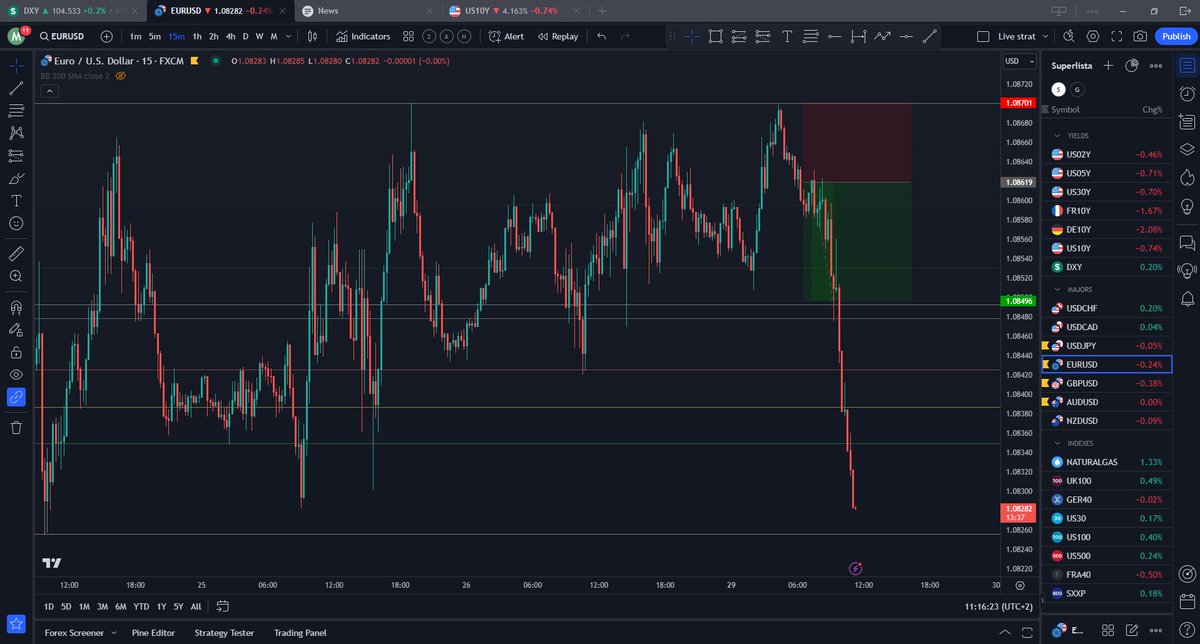
Task: Open the Pine Editor tab
Action: tap(154, 633)
